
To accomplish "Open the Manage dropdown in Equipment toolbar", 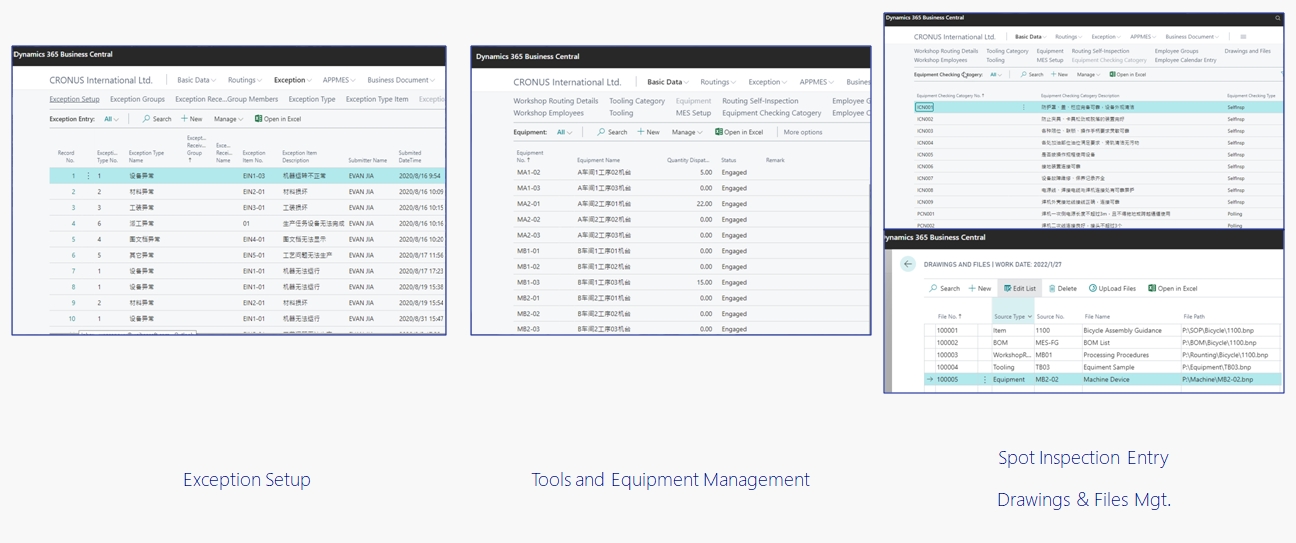I will pyautogui.click(x=687, y=132).
